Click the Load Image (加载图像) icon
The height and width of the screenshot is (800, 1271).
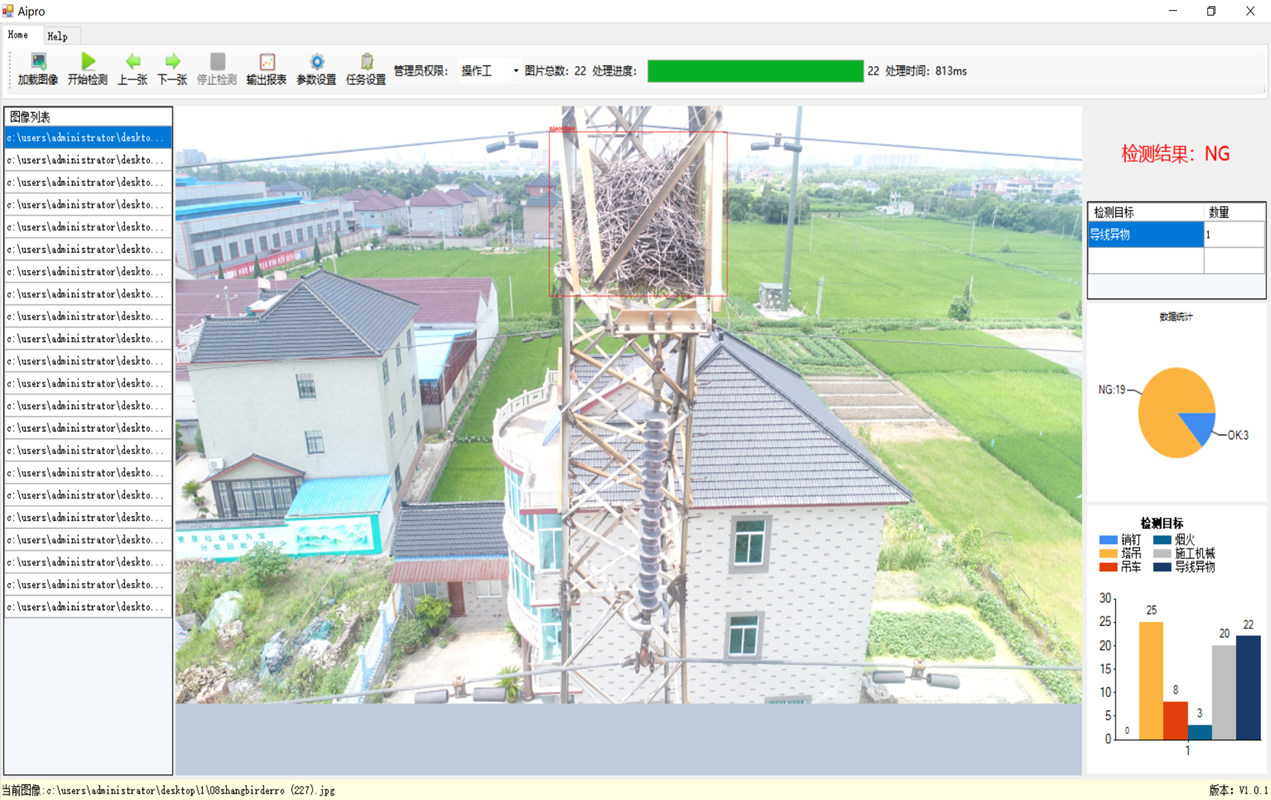pos(38,62)
